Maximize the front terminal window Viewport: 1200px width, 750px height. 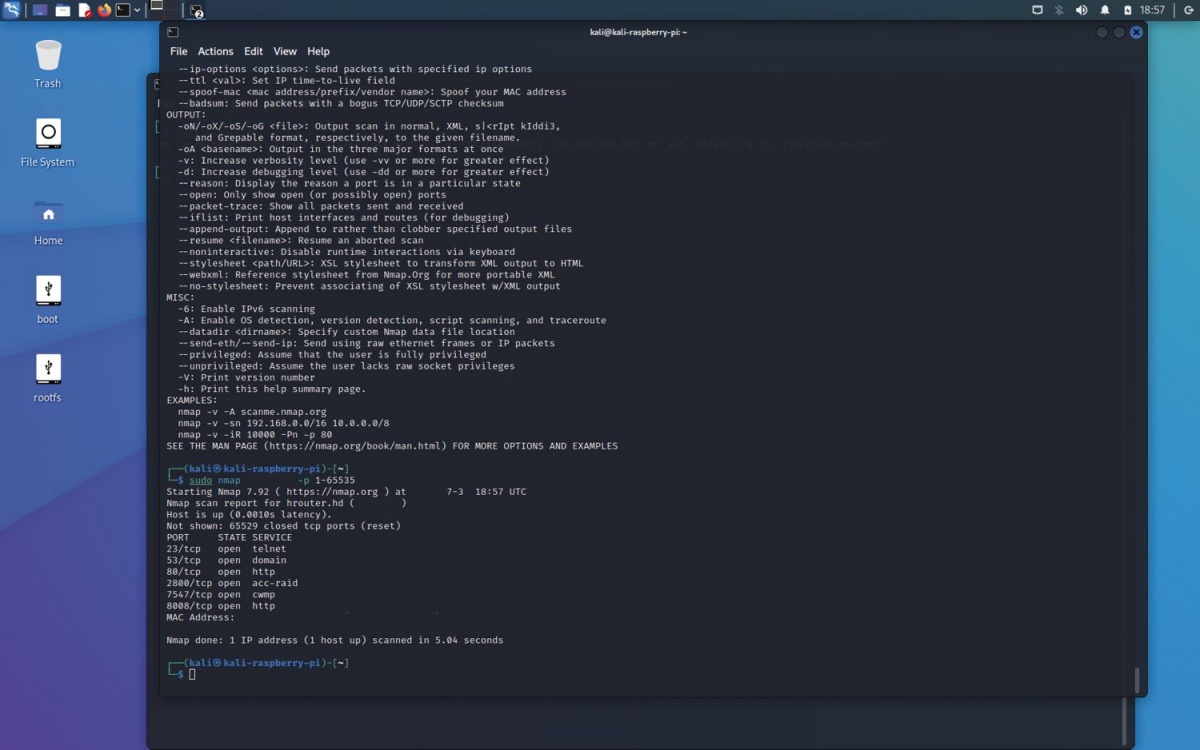coord(1119,32)
